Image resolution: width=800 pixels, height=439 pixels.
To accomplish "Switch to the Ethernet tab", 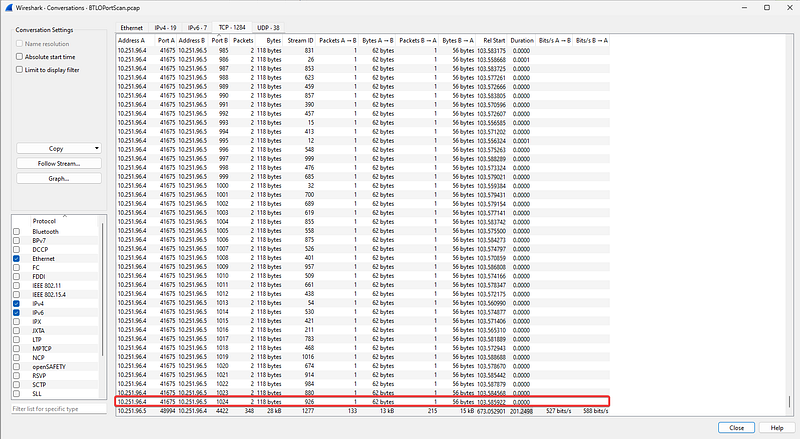I will click(132, 28).
